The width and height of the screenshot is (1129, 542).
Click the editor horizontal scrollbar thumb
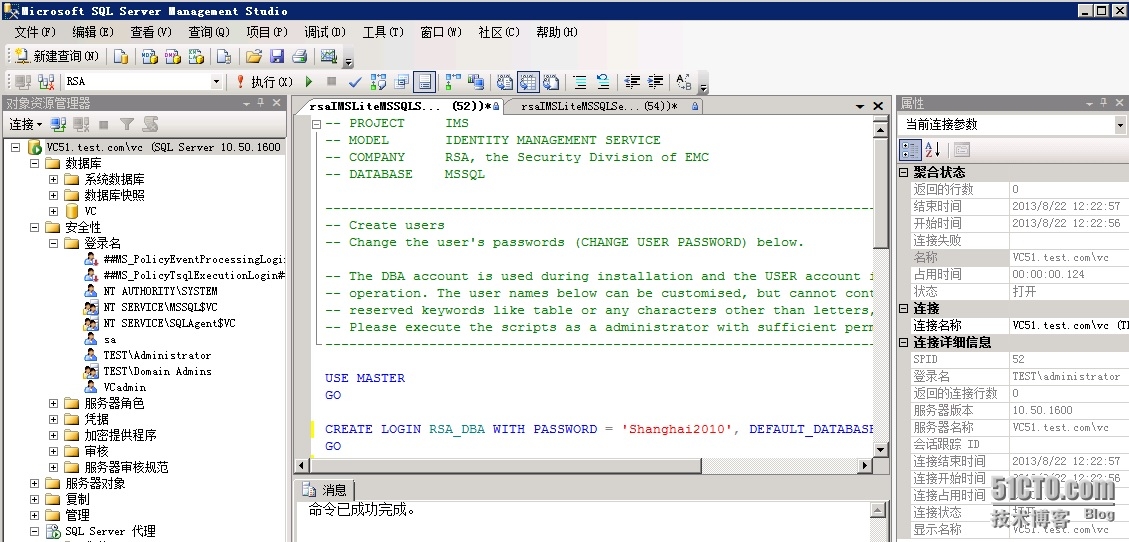point(505,466)
